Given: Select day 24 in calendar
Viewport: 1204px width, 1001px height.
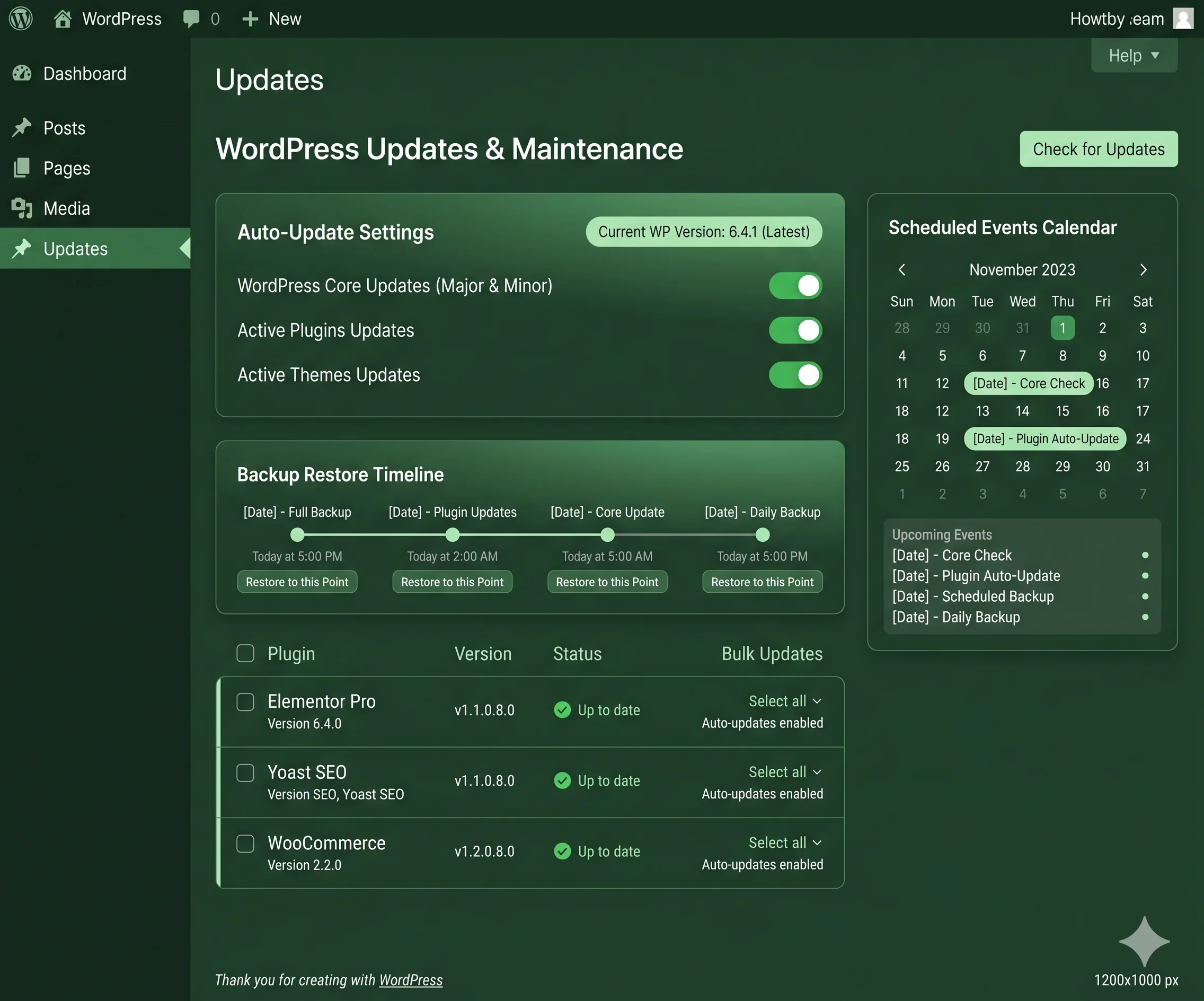Looking at the screenshot, I should click(1143, 439).
